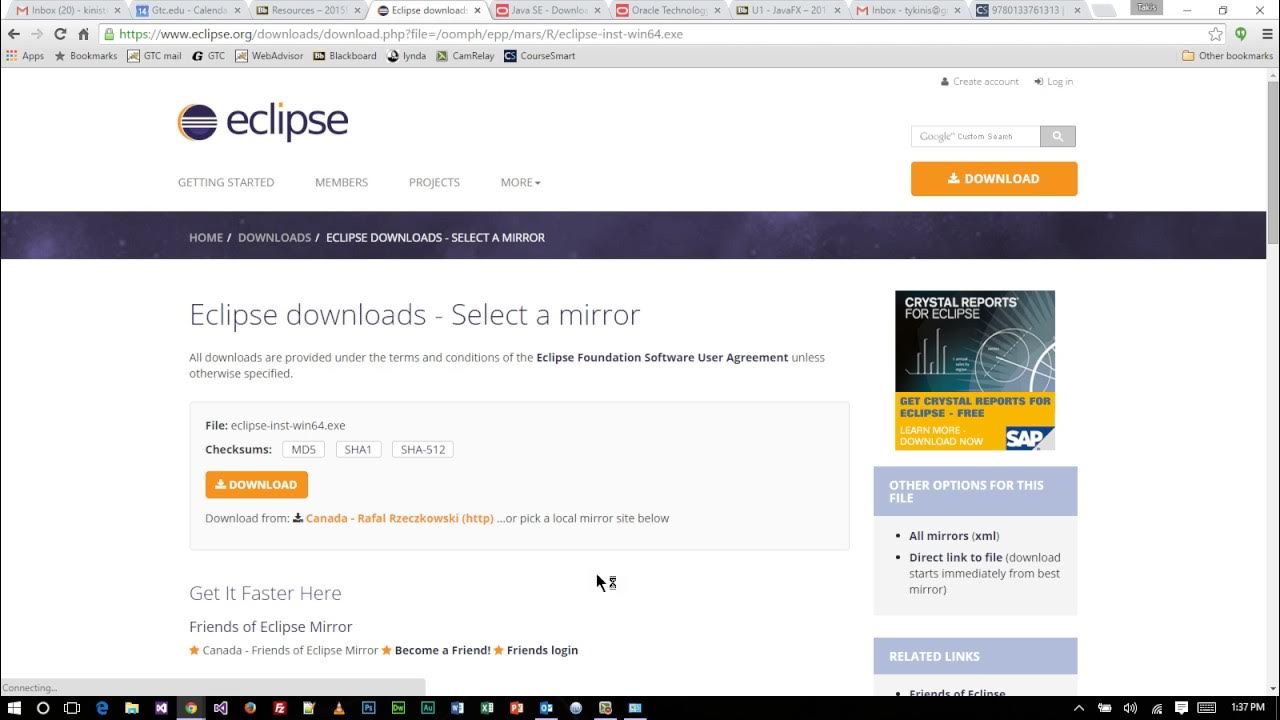Open Task View on the taskbar
The width and height of the screenshot is (1280, 720).
pos(72,708)
